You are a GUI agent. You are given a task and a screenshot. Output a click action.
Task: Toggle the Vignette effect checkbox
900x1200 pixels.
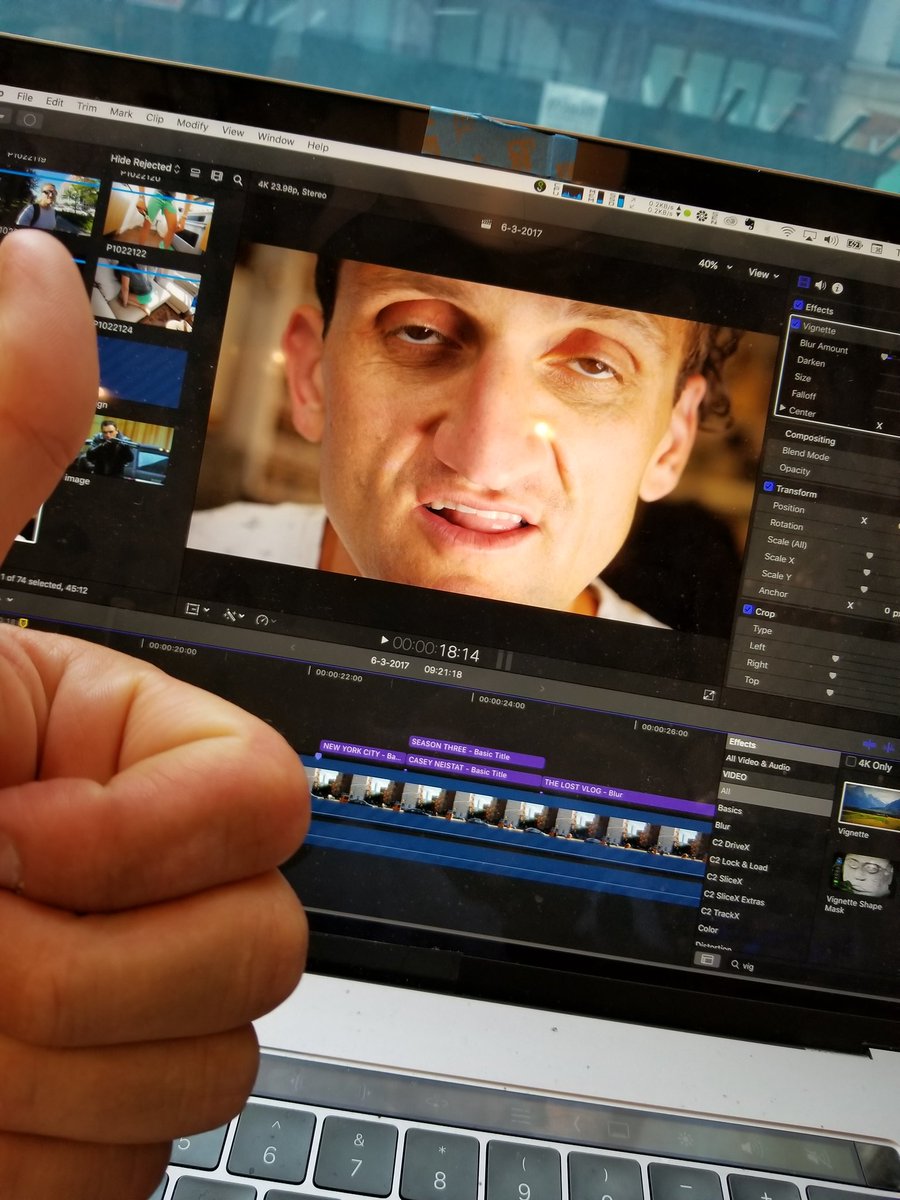[x=796, y=325]
